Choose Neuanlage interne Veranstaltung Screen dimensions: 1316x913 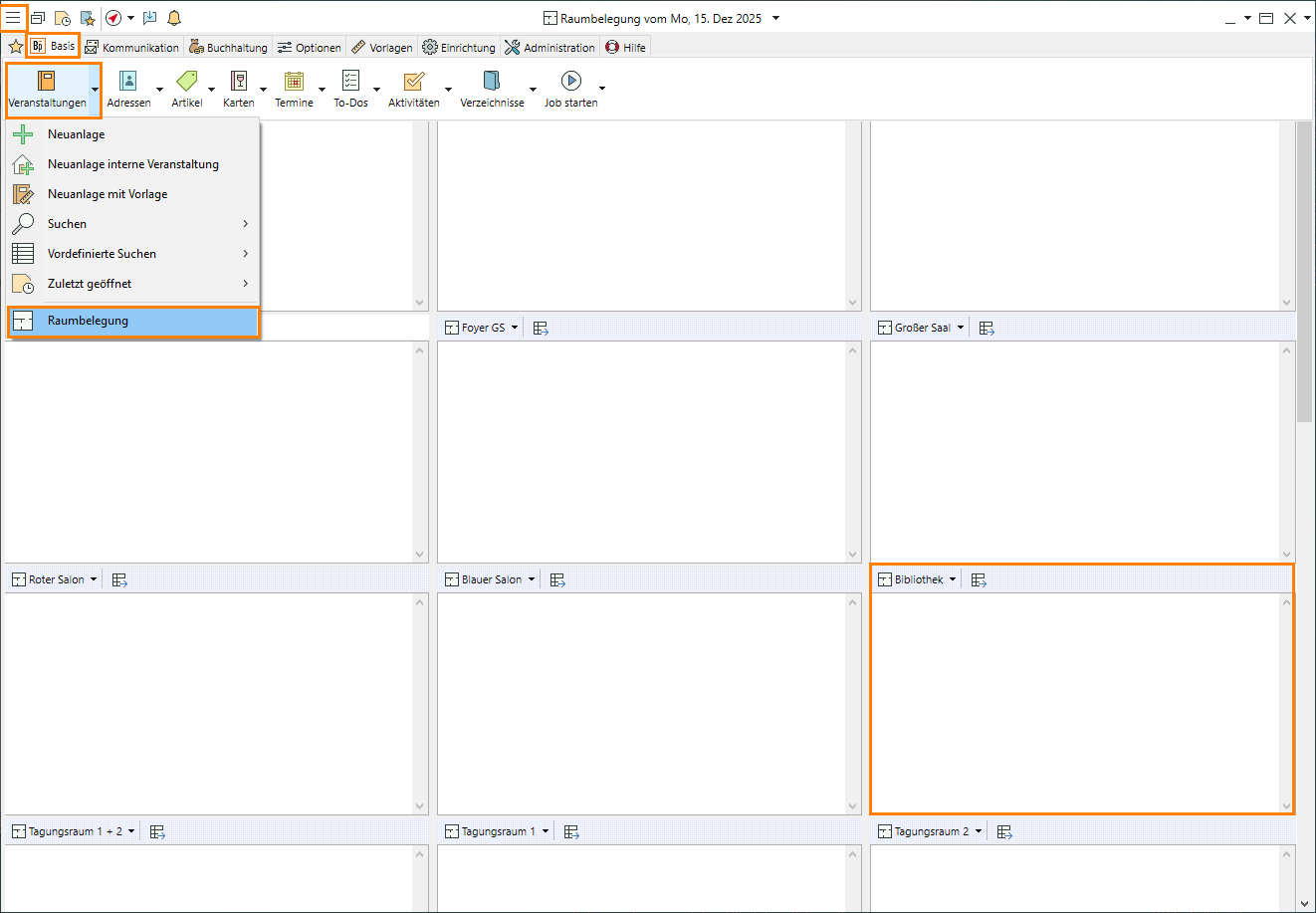(132, 164)
